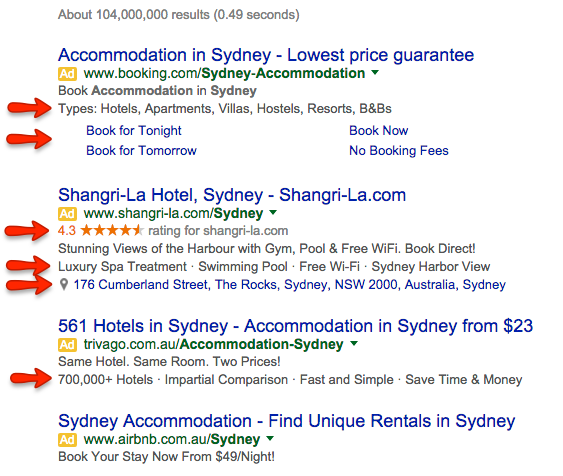Screen dimensions: 563x476
Task: Open 'Accommodation in Sydney - Lowest price guarantee' result
Action: click(x=266, y=55)
